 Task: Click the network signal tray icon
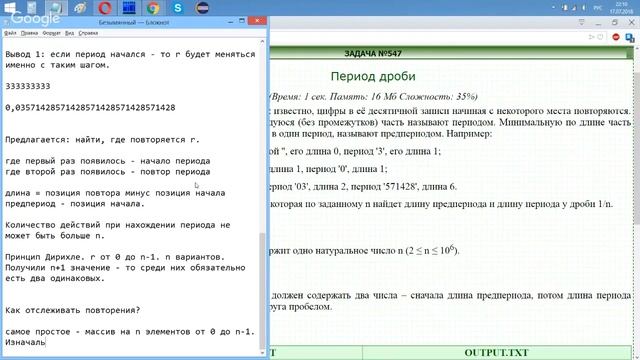point(574,8)
